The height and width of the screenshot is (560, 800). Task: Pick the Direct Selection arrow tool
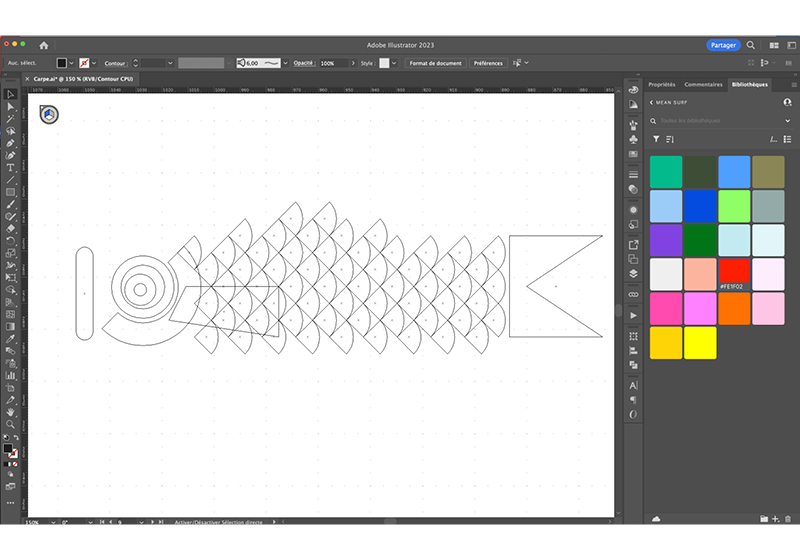pos(10,106)
